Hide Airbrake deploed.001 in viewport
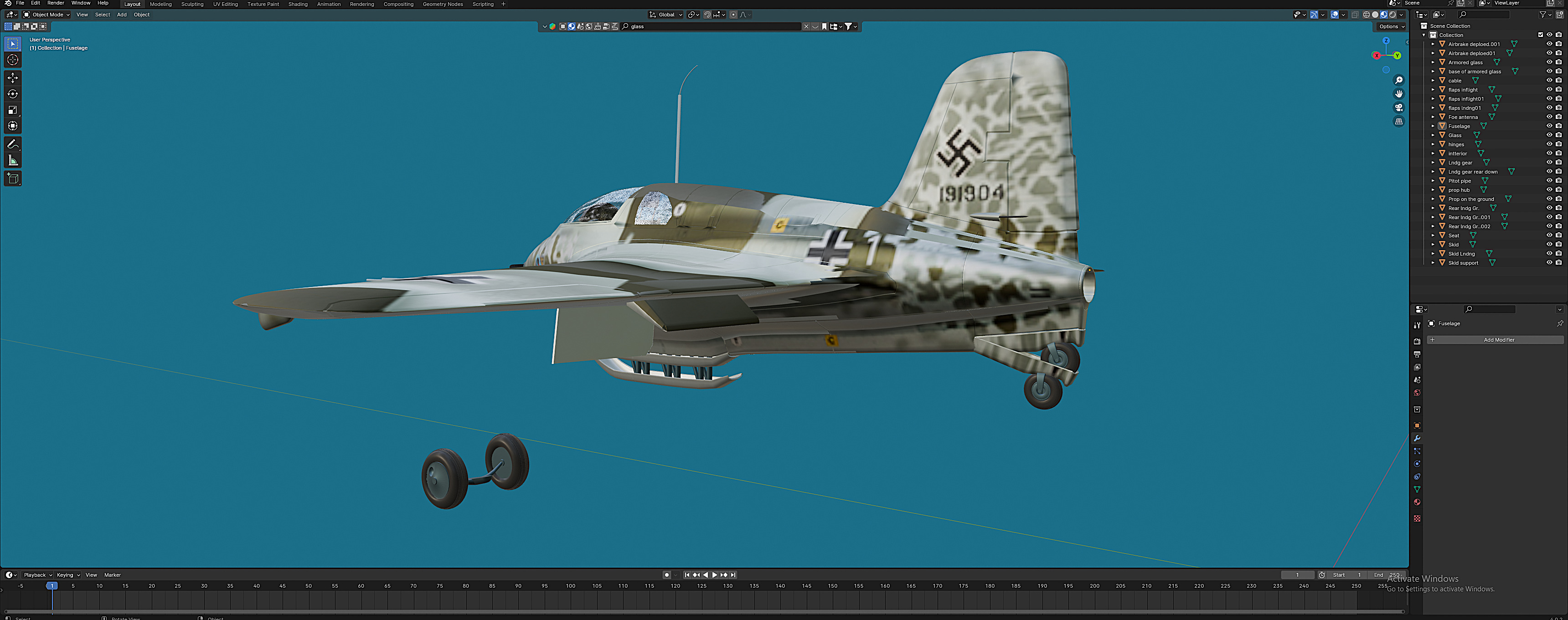The image size is (1568, 620). pos(1549,44)
